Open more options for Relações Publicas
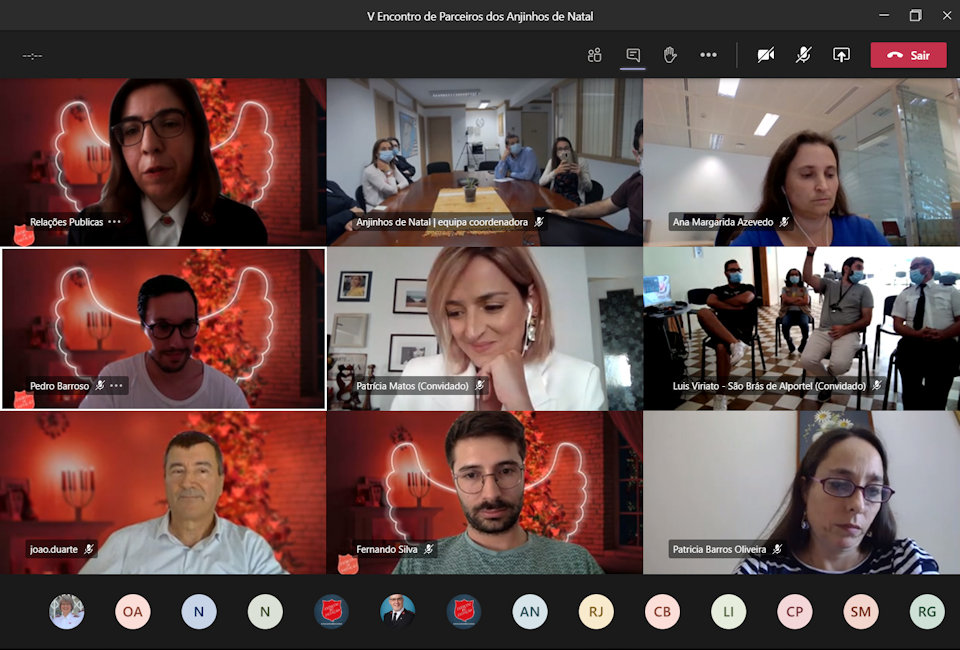 (x=115, y=222)
